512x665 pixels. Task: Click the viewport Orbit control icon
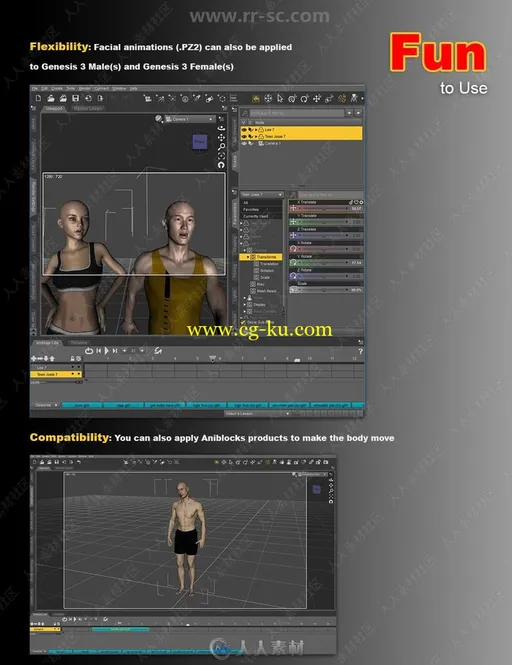221,128
